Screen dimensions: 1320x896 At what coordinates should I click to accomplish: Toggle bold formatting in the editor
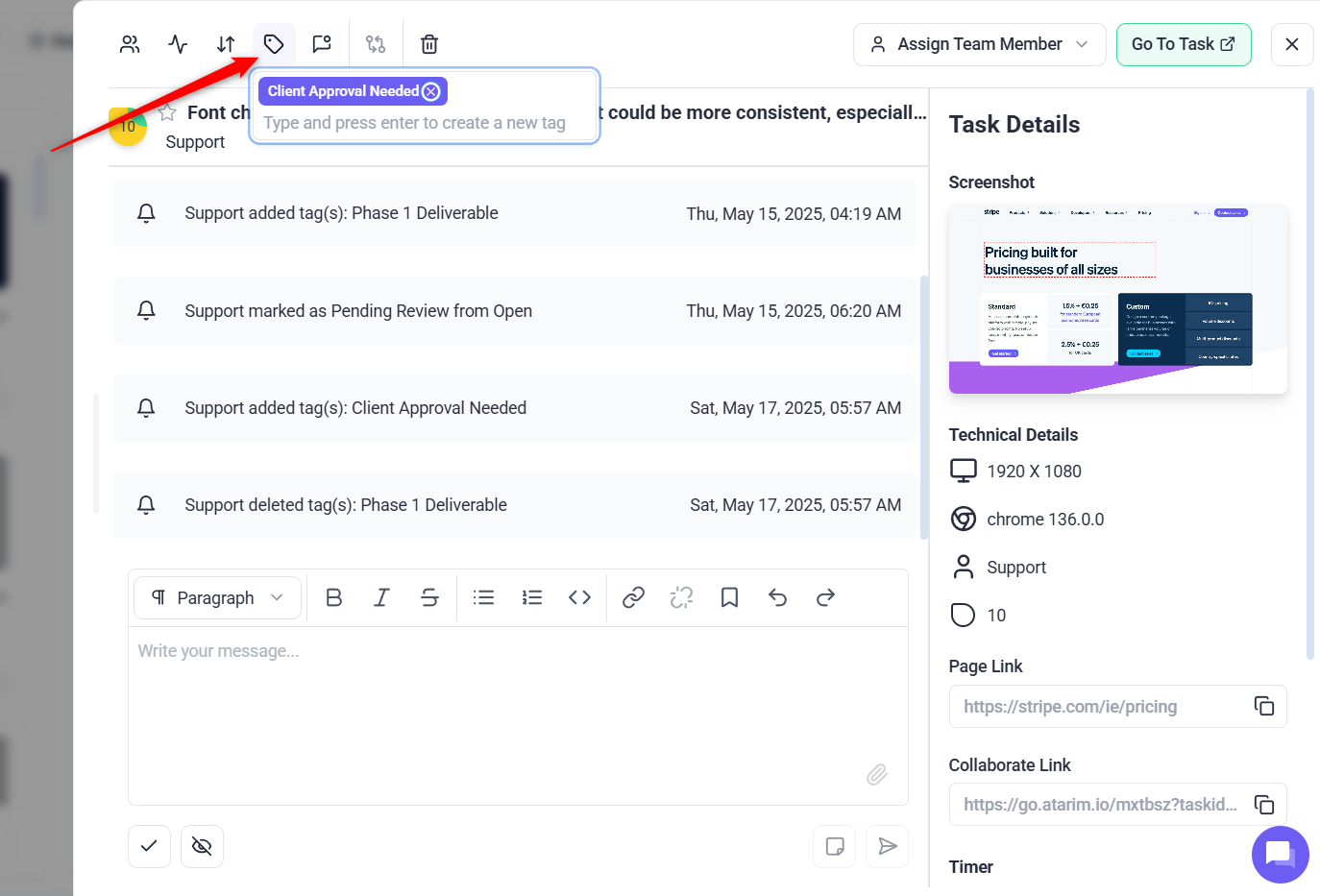pos(333,597)
